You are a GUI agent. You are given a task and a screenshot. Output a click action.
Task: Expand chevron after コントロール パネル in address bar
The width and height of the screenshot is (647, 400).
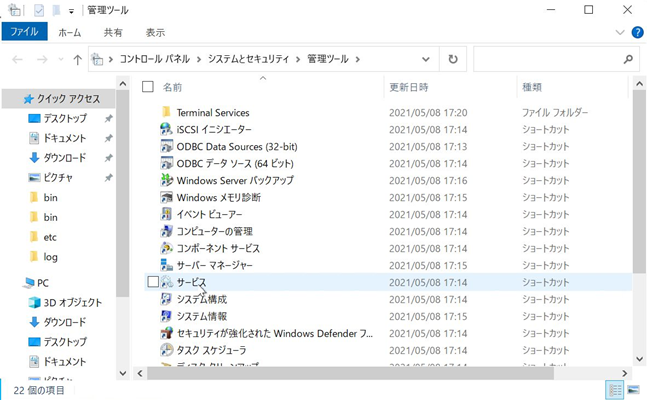[198, 59]
